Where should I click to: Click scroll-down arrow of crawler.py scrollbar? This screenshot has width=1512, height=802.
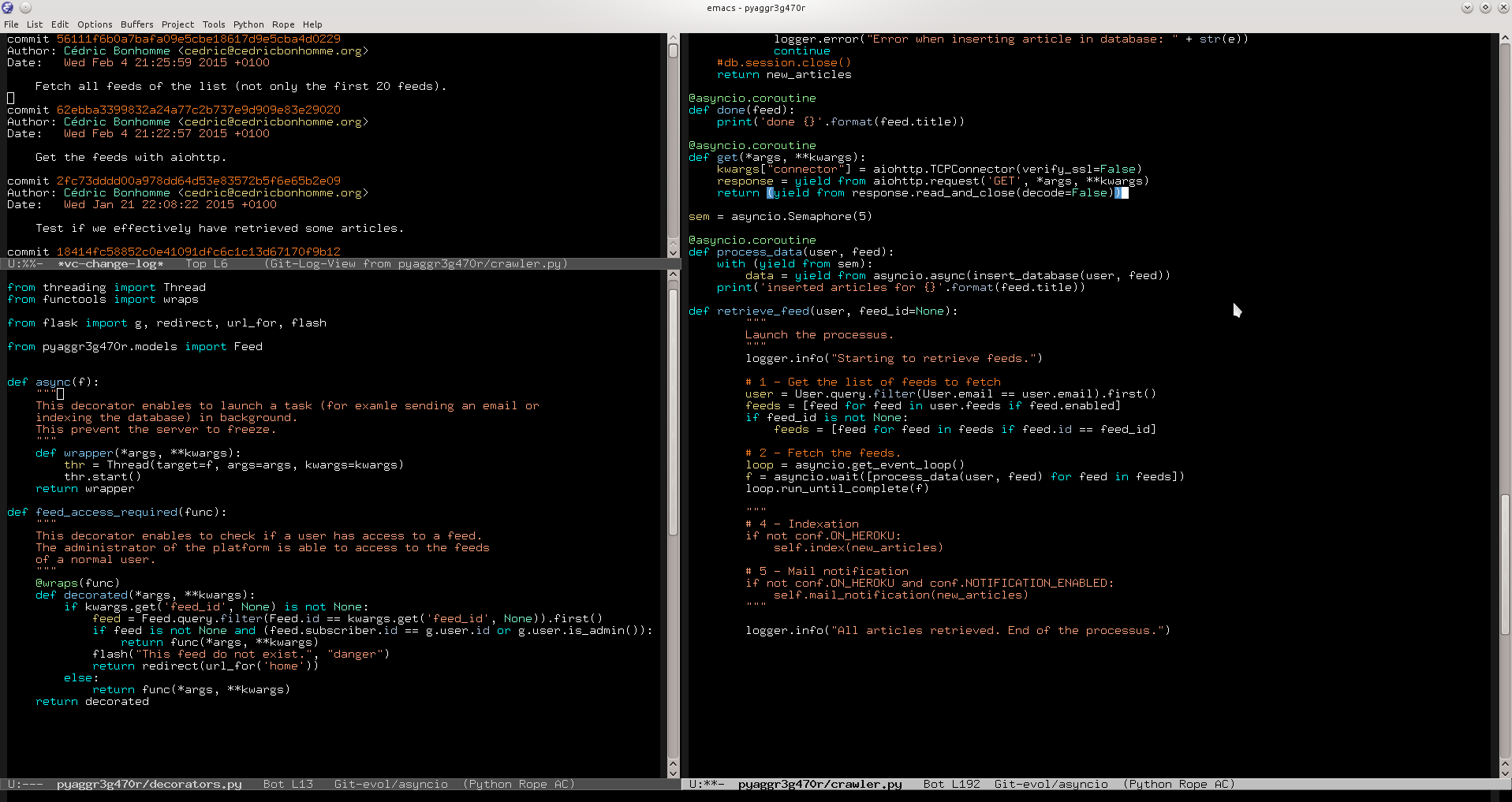coord(1505,773)
